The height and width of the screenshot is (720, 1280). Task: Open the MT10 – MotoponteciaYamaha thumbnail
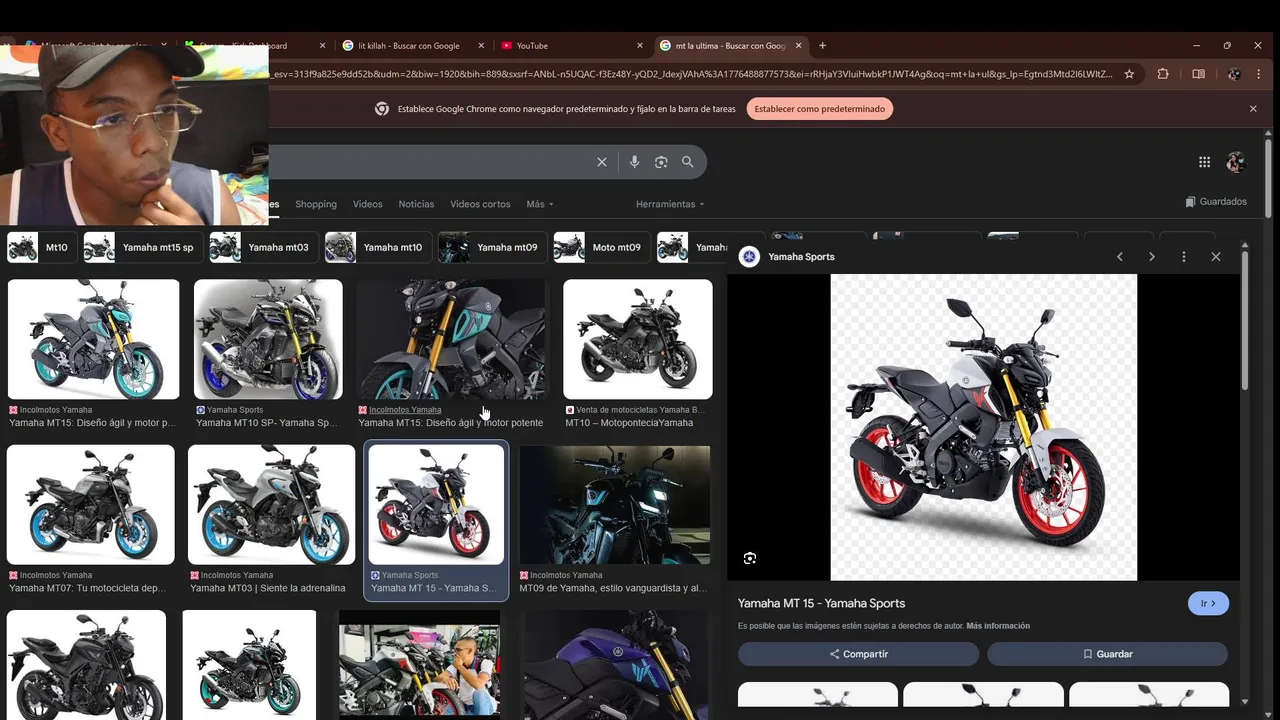click(638, 339)
